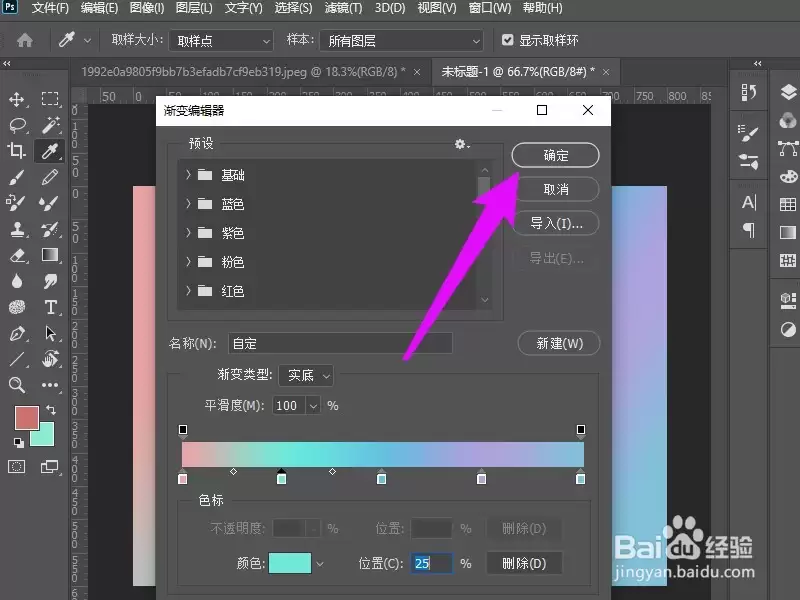Open the Character panel icon
Image resolution: width=800 pixels, height=600 pixels.
pos(749,203)
